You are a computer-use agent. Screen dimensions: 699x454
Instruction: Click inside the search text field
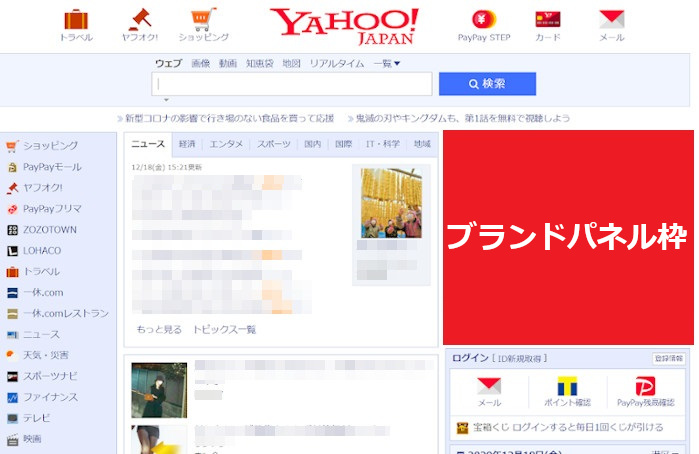point(292,84)
